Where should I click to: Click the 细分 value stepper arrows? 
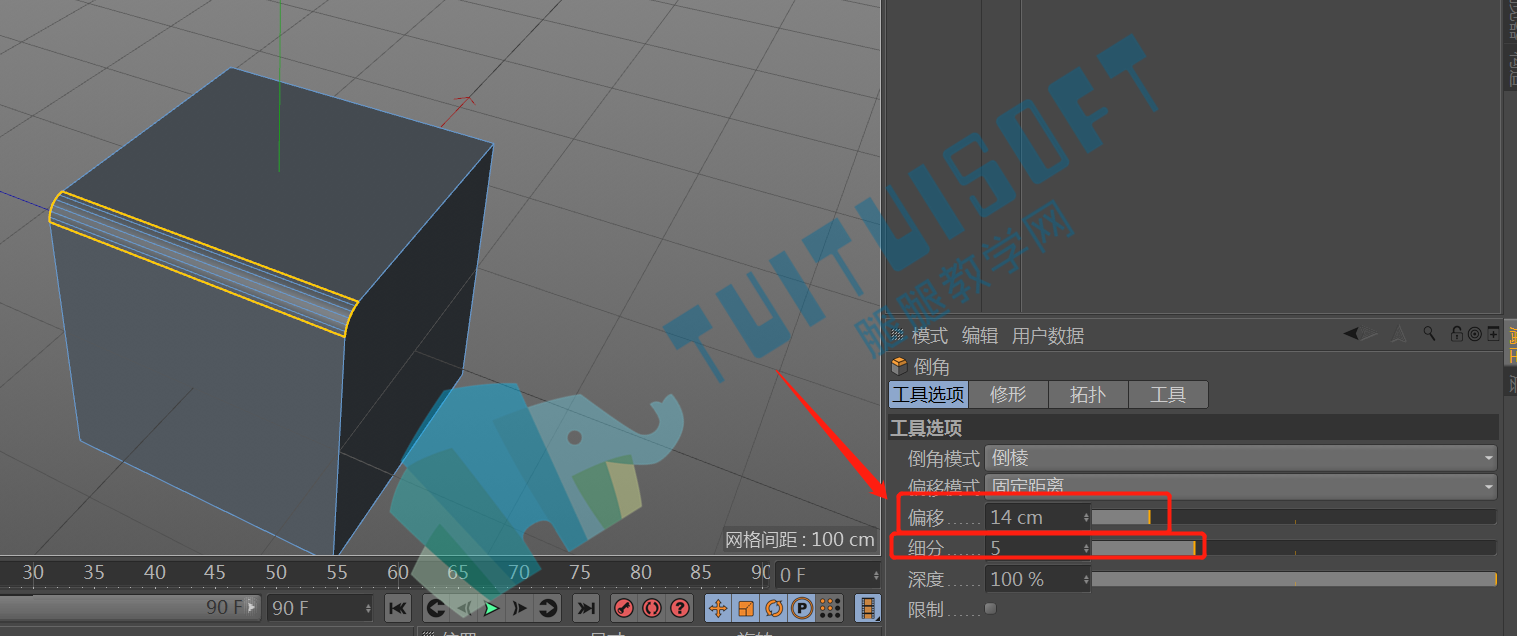1086,547
